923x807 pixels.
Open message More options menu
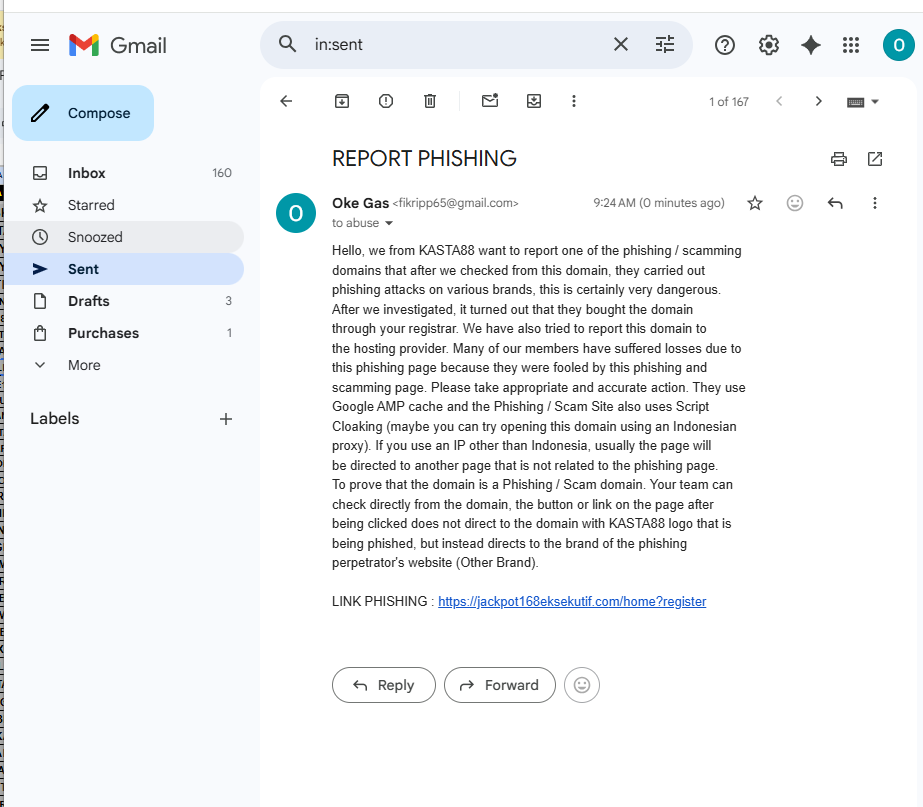(875, 203)
